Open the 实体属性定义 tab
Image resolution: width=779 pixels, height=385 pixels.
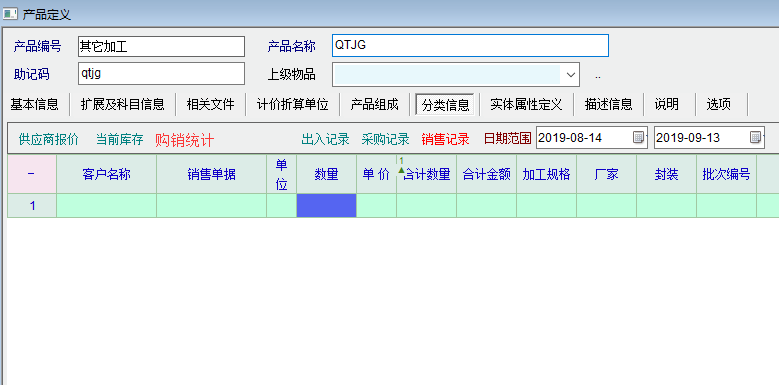526,104
